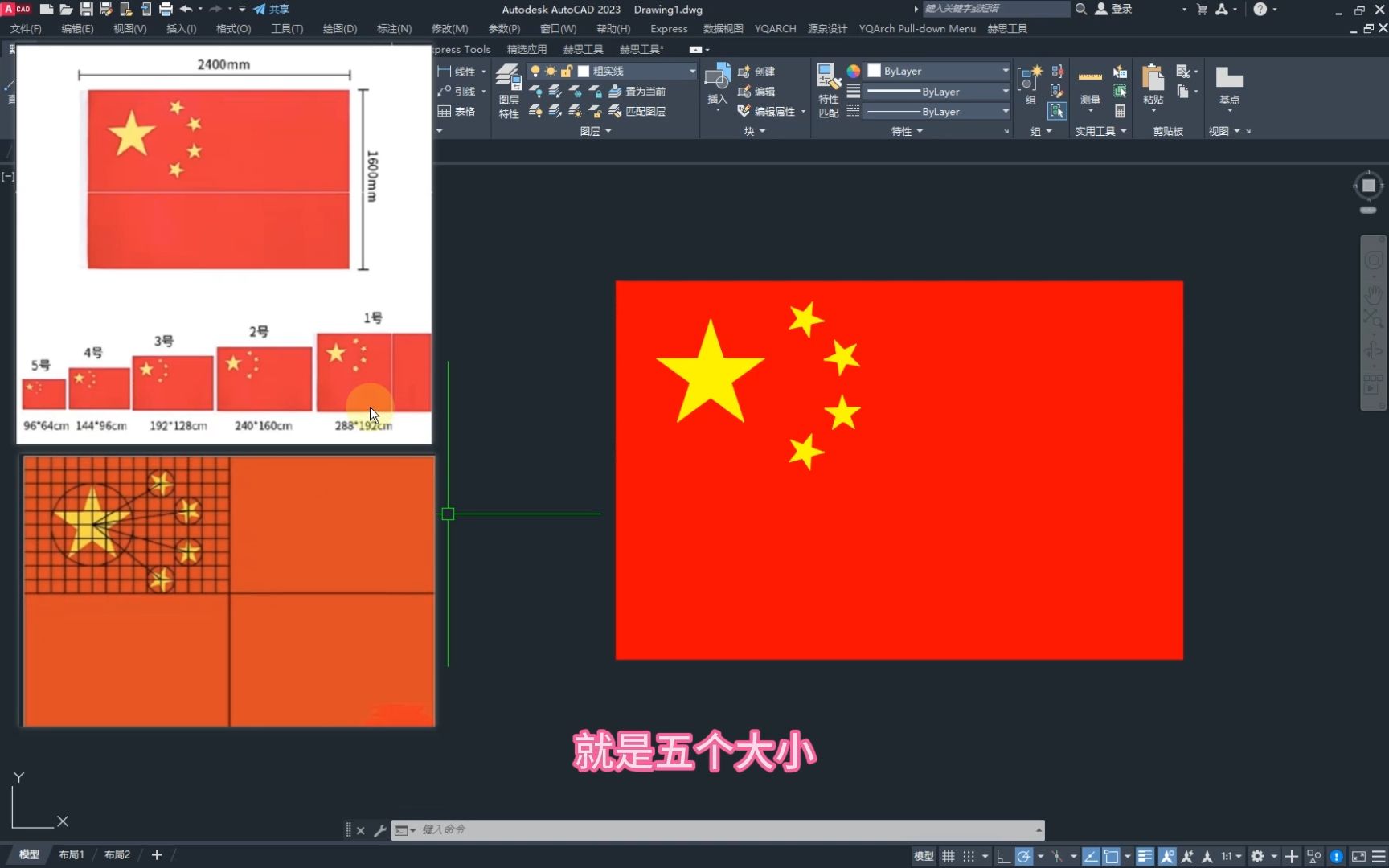
Task: Toggle 2D object snap in status bar
Action: pos(1111,856)
